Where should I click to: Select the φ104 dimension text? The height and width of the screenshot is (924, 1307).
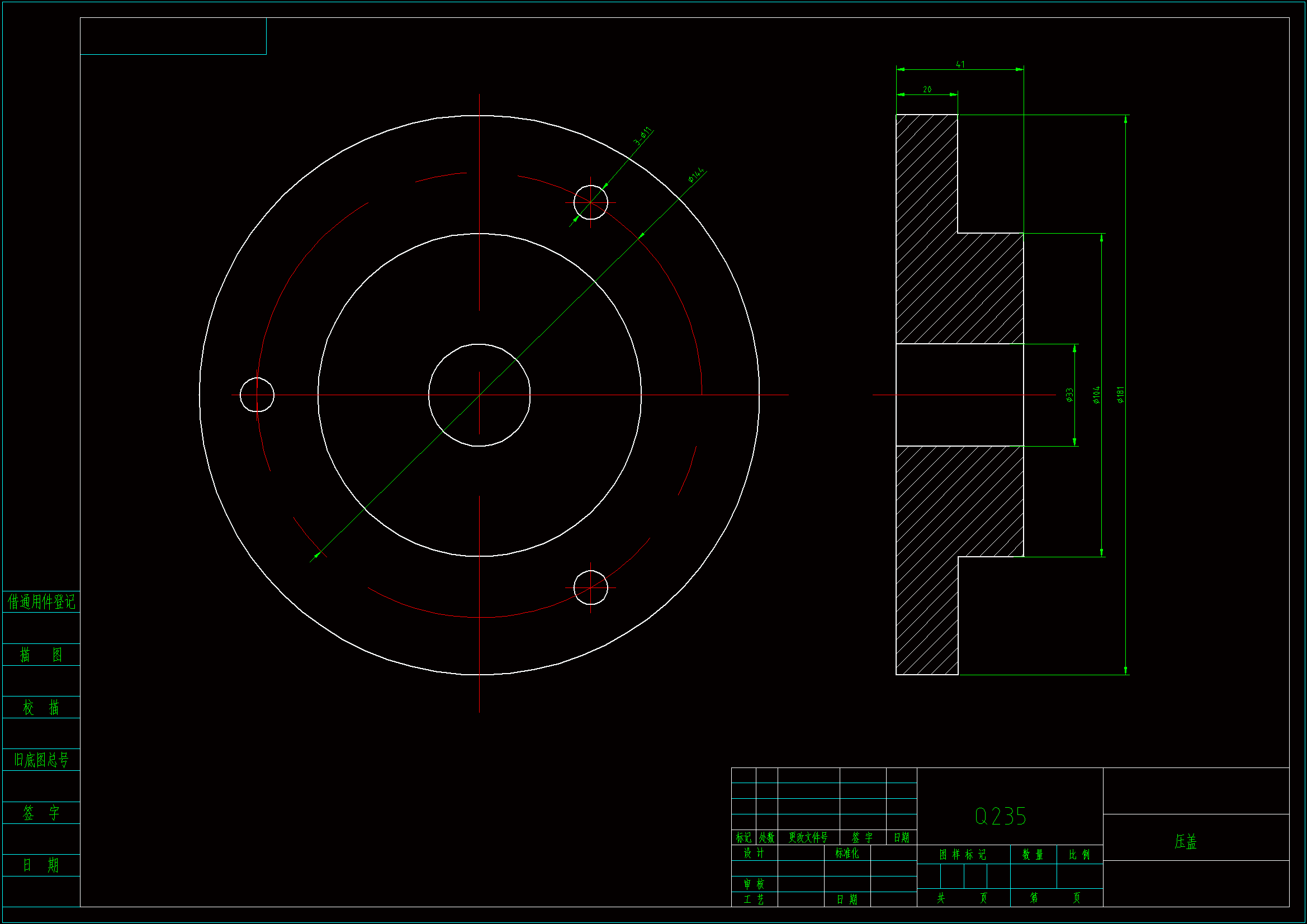(1096, 395)
